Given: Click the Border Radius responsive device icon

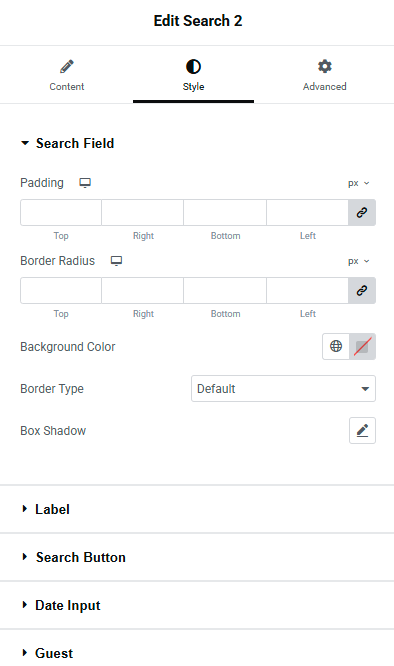Looking at the screenshot, I should click(116, 261).
